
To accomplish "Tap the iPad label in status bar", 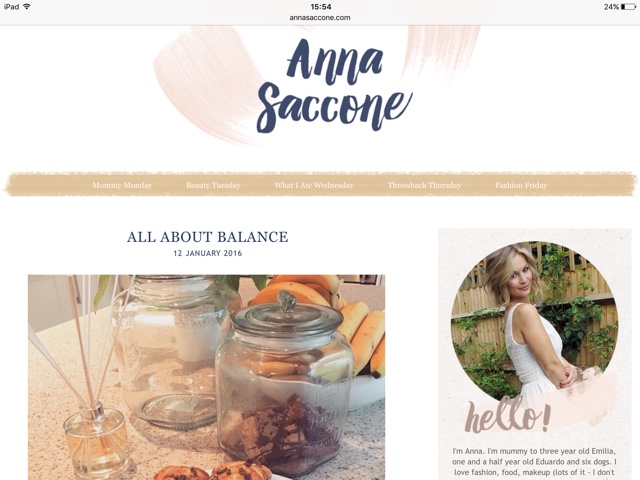I will pyautogui.click(x=11, y=7).
